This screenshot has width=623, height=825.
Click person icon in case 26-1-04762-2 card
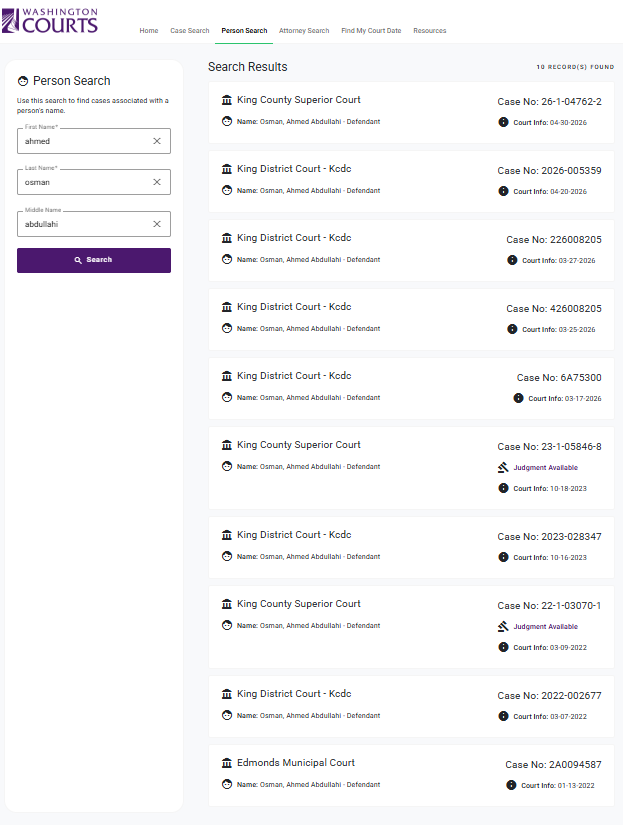pos(227,122)
